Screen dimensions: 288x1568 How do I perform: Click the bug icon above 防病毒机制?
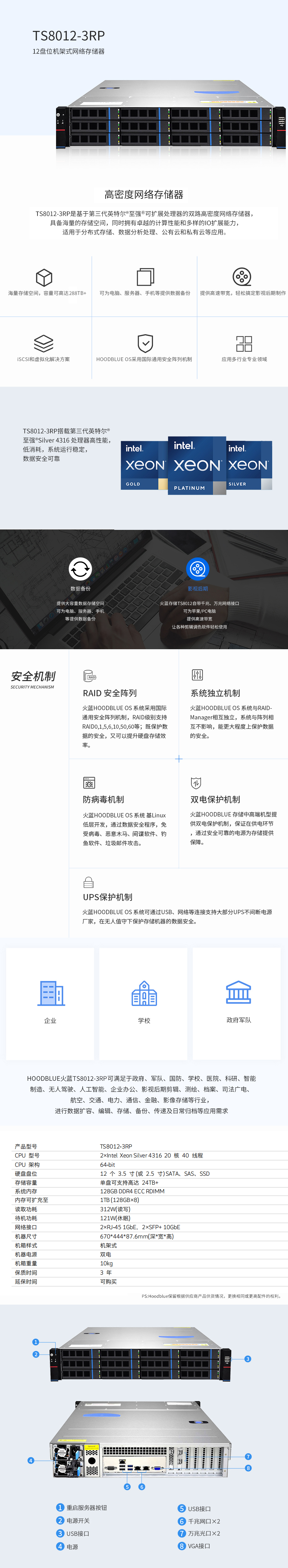click(x=89, y=783)
